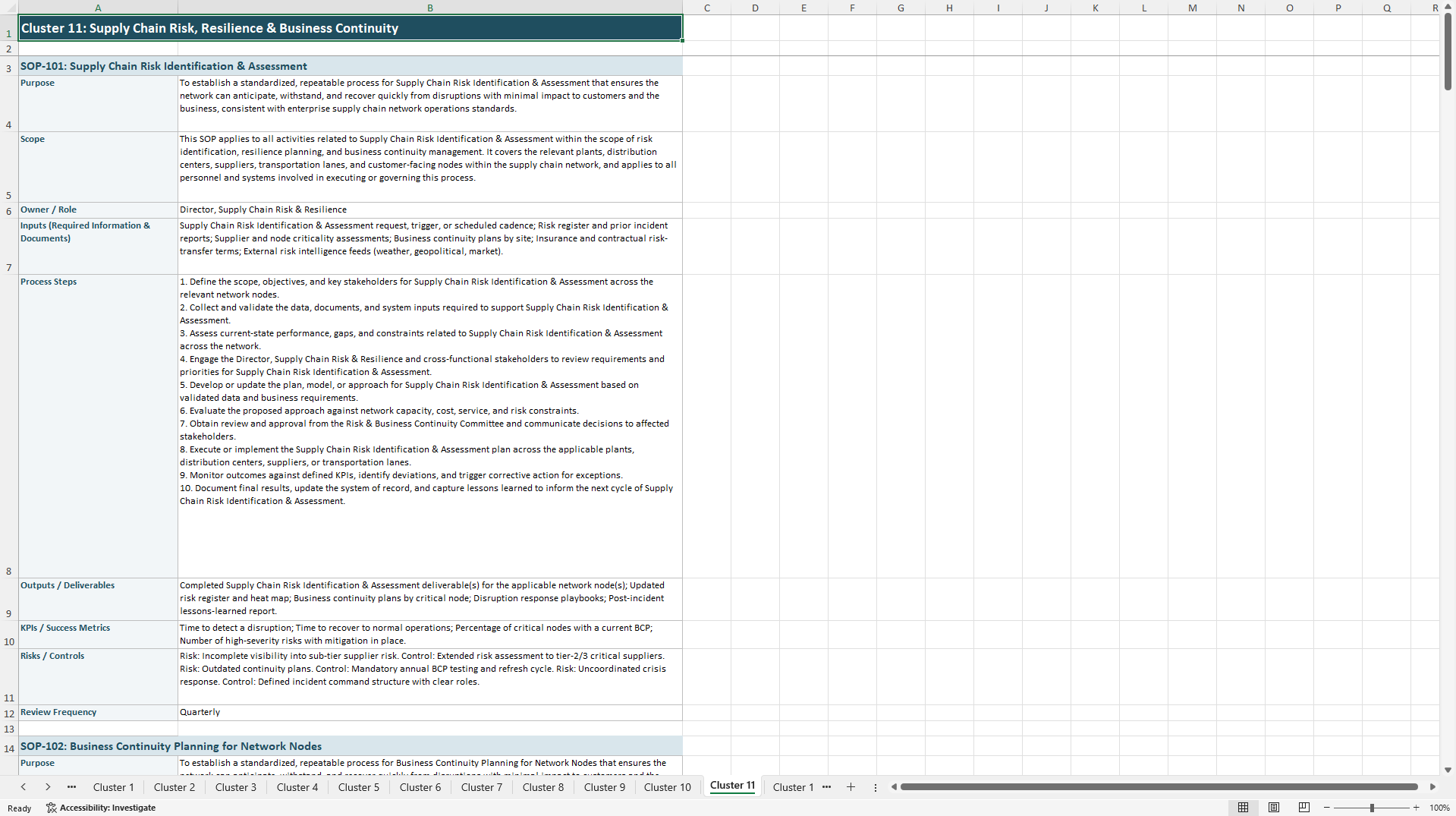This screenshot has height=816, width=1456.
Task: Select row 1 header
Action: (x=9, y=28)
